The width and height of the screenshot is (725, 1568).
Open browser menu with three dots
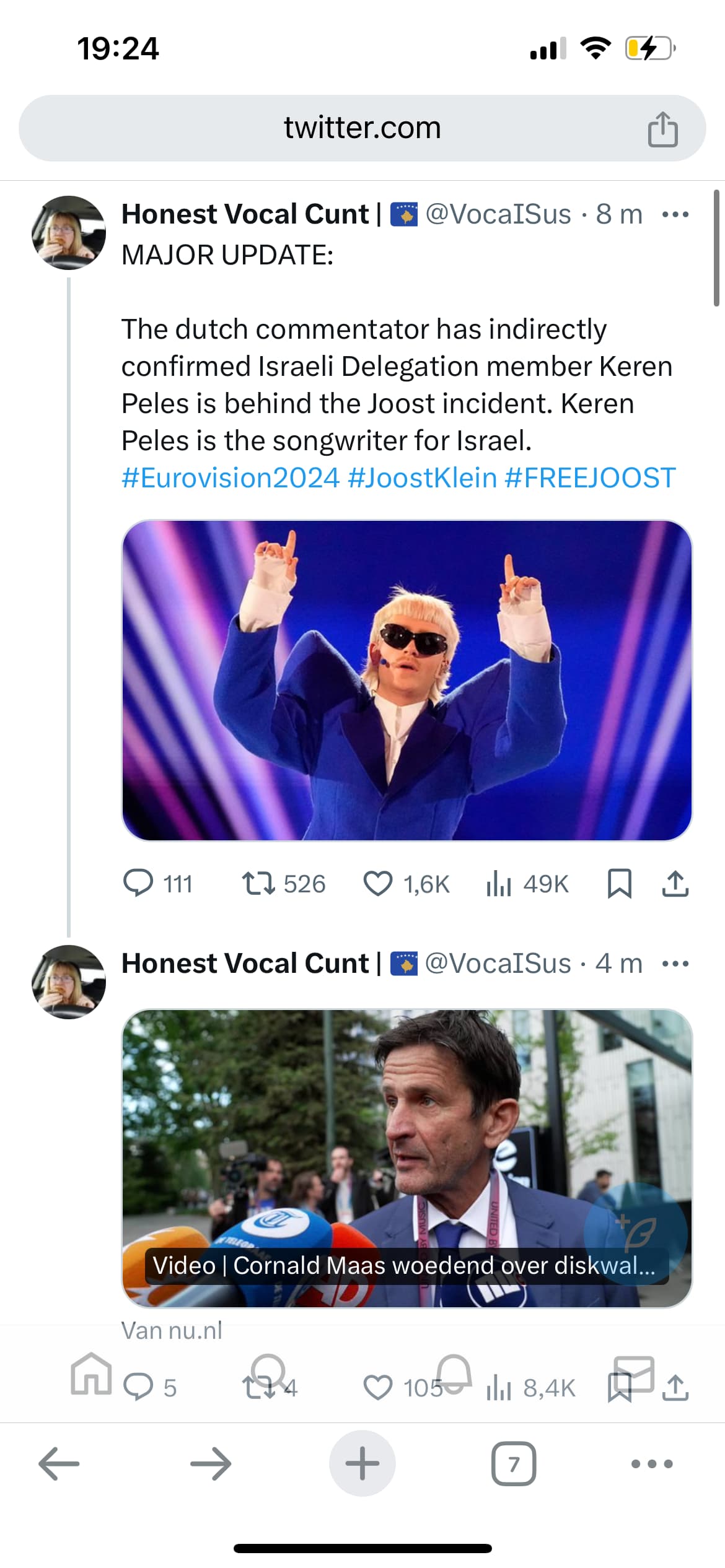point(651,1464)
